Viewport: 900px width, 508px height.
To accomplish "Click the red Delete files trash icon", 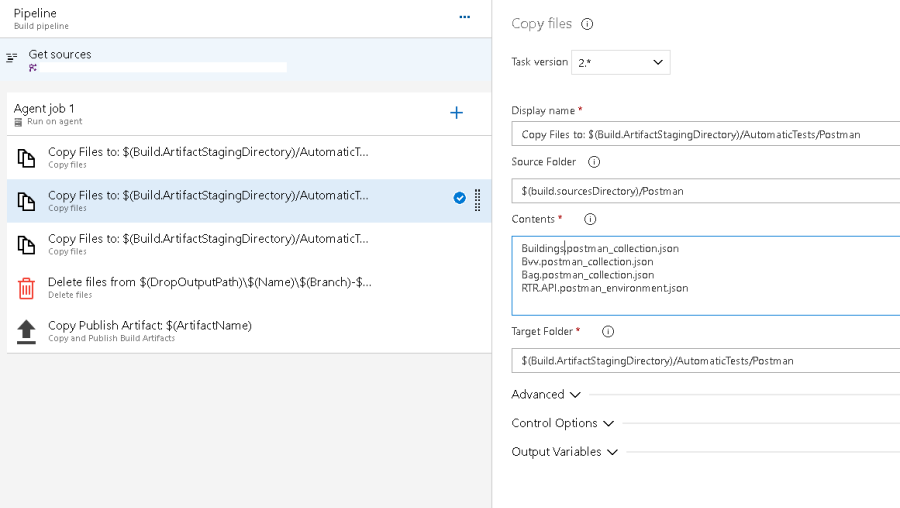I will [x=26, y=288].
